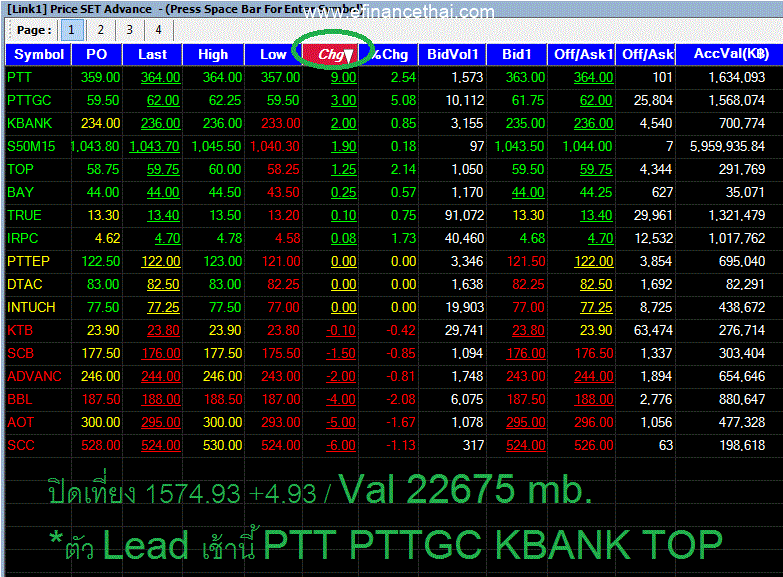
Task: Click PTTGC change value 3.00
Action: [344, 100]
